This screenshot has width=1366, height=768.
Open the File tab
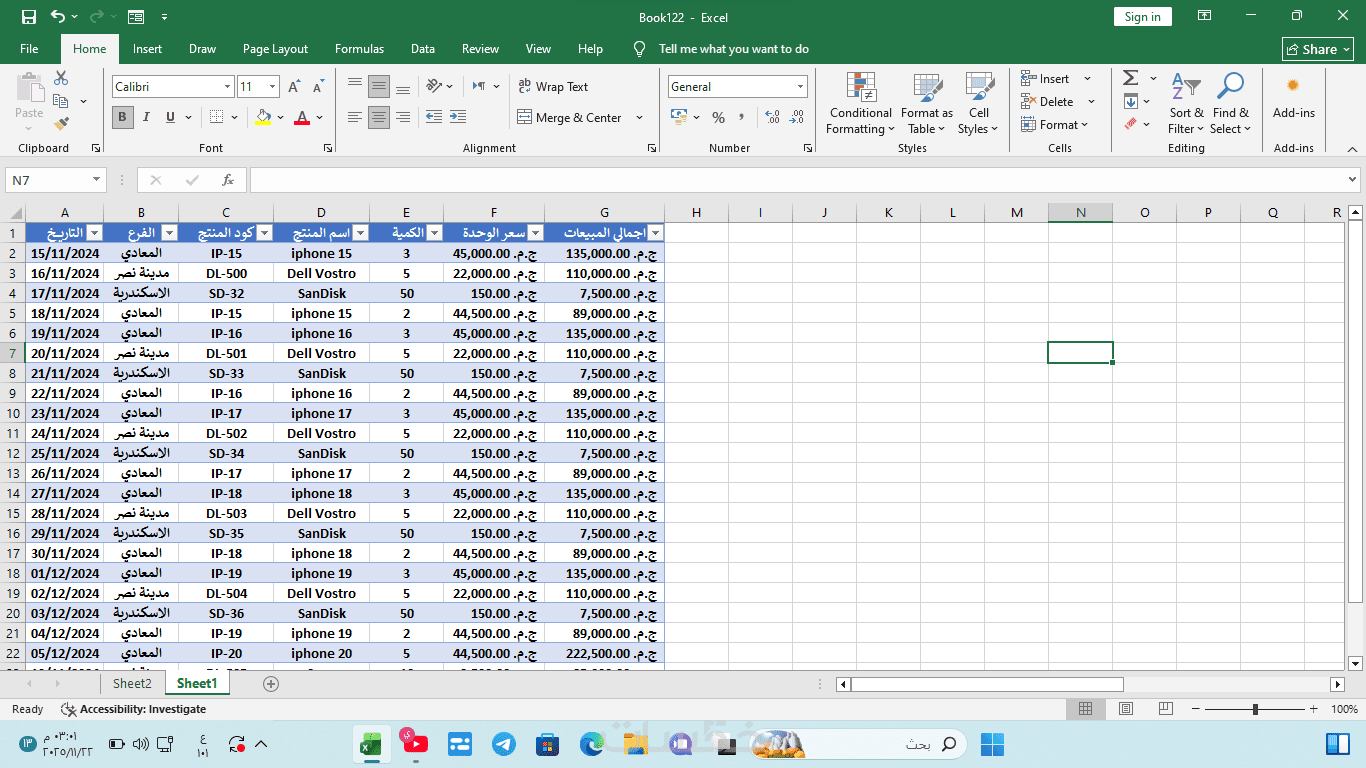(x=29, y=49)
